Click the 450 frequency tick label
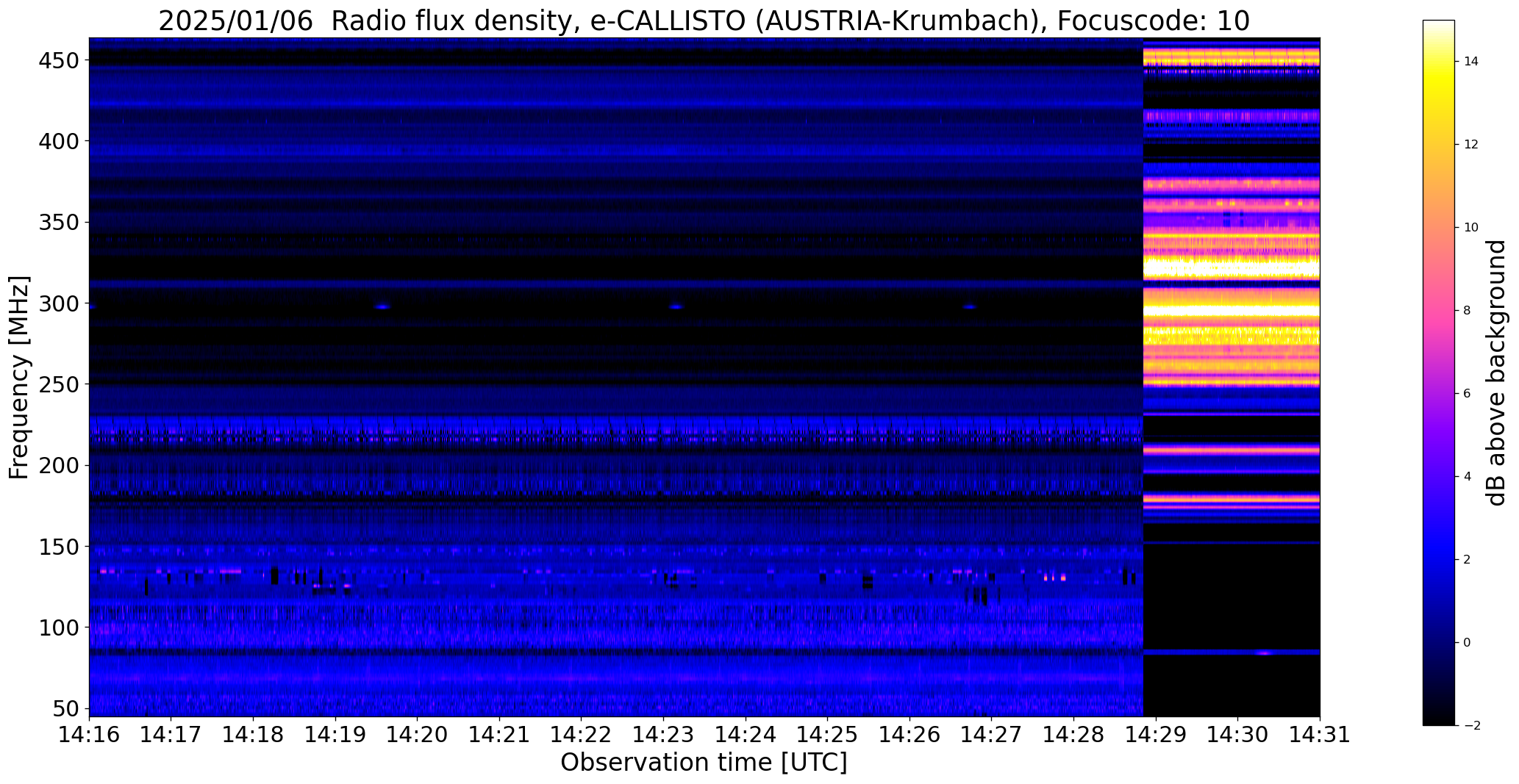The image size is (1519, 784). 58,60
